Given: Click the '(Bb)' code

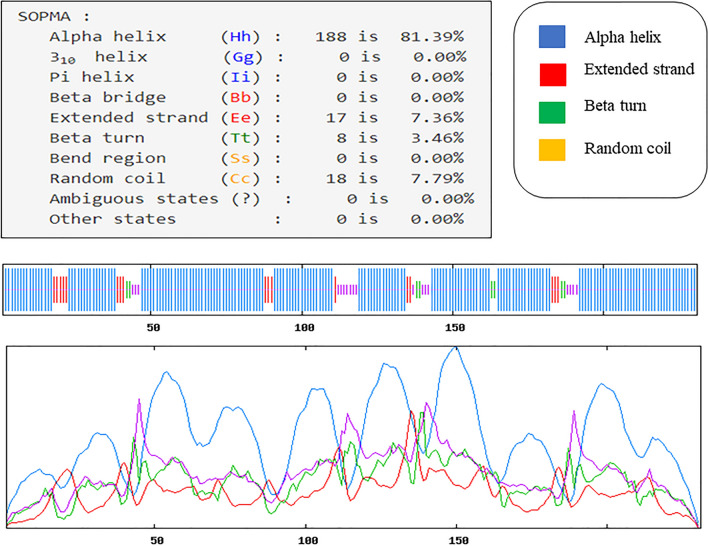Looking at the screenshot, I should [x=241, y=98].
